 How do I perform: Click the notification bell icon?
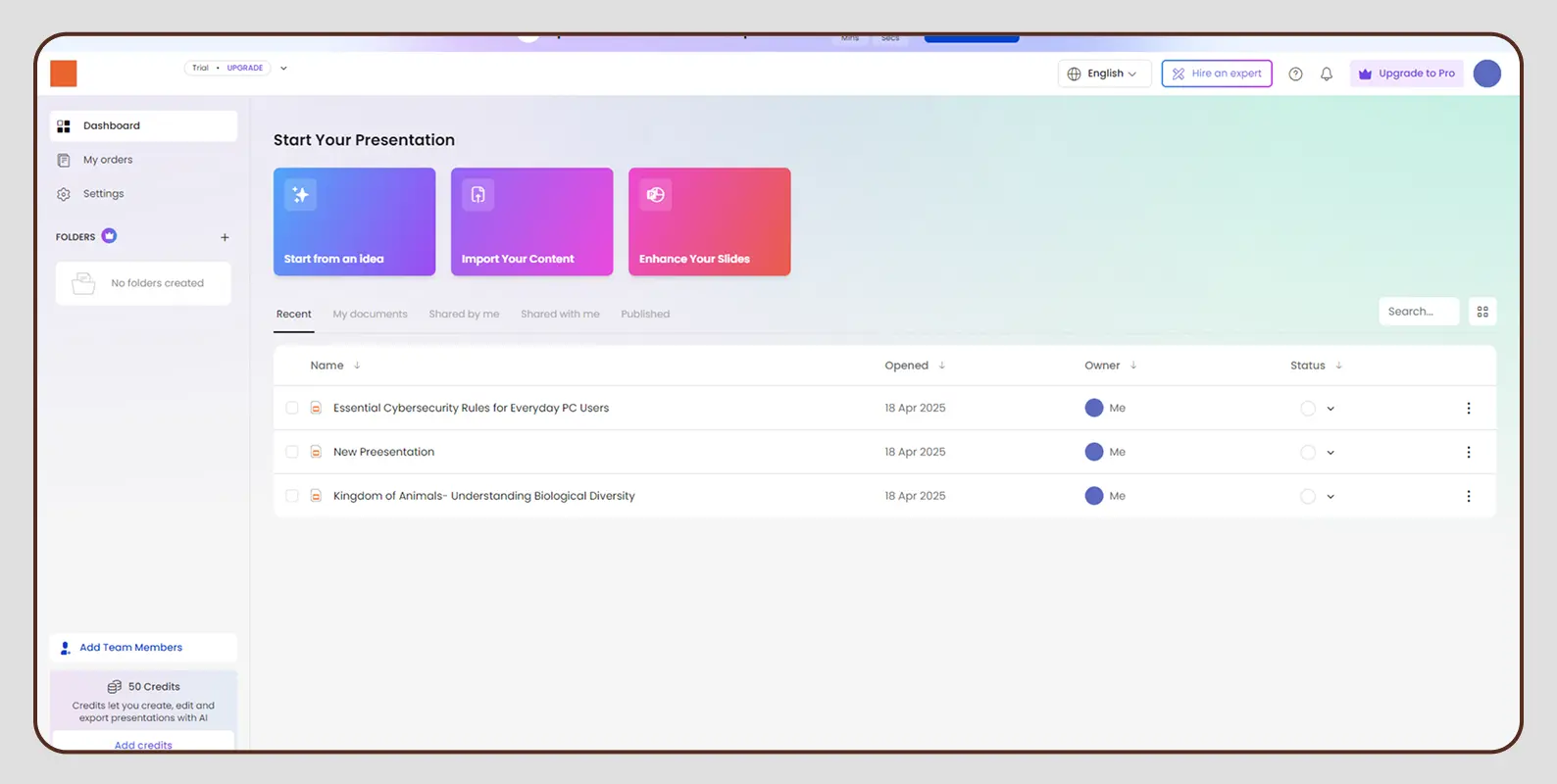coord(1327,74)
